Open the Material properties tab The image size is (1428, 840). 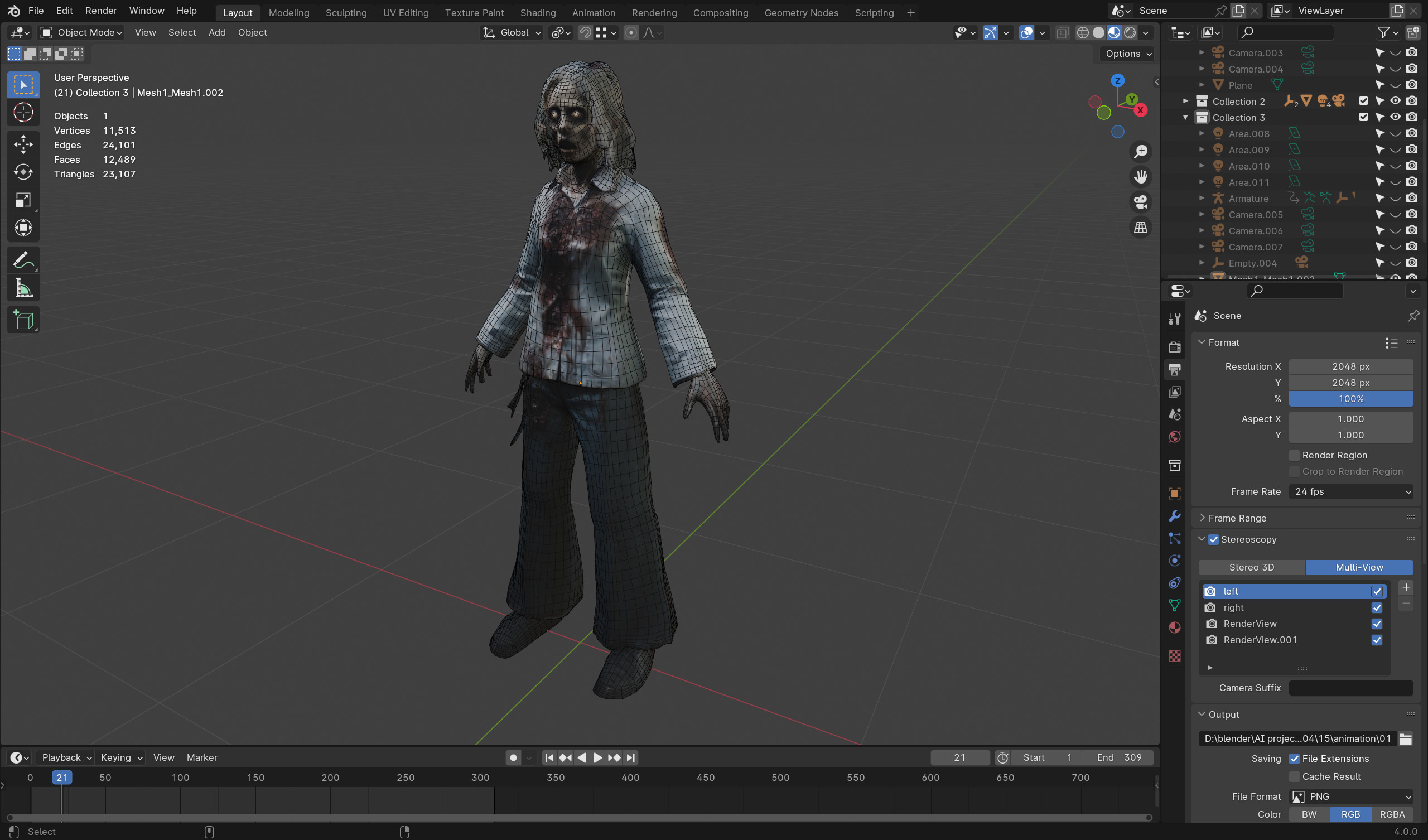(1174, 628)
